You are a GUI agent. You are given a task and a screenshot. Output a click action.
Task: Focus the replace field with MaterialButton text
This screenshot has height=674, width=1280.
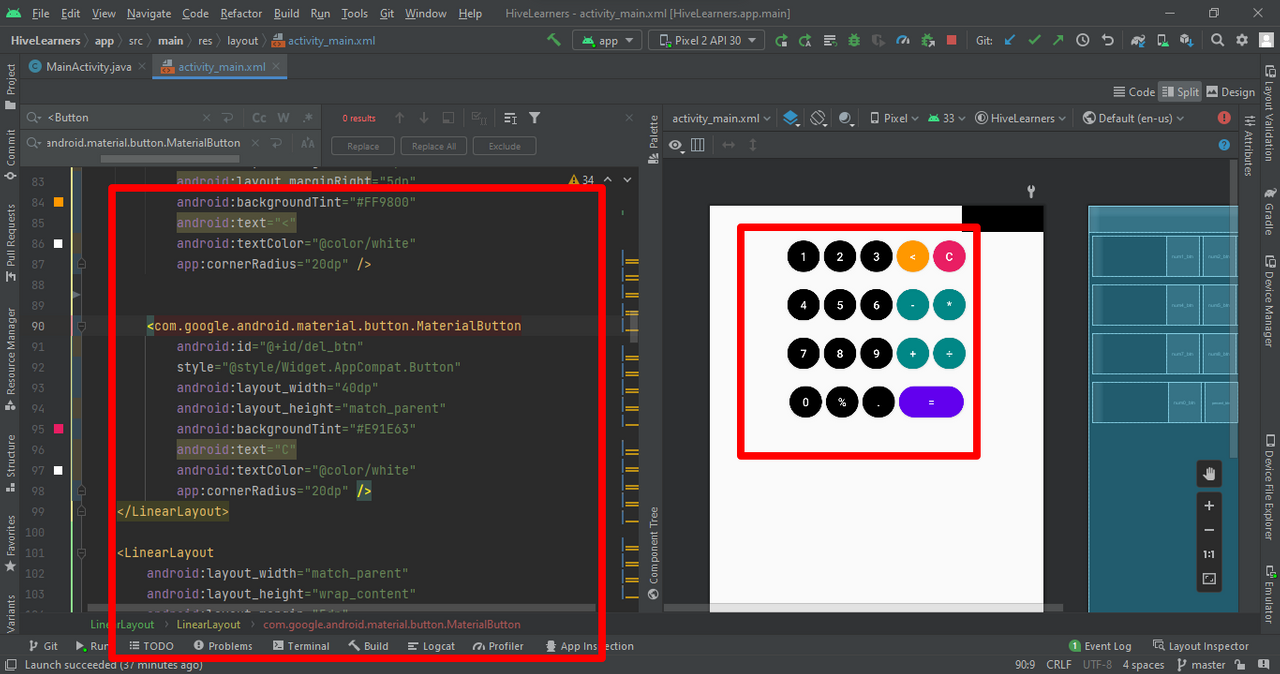[144, 143]
